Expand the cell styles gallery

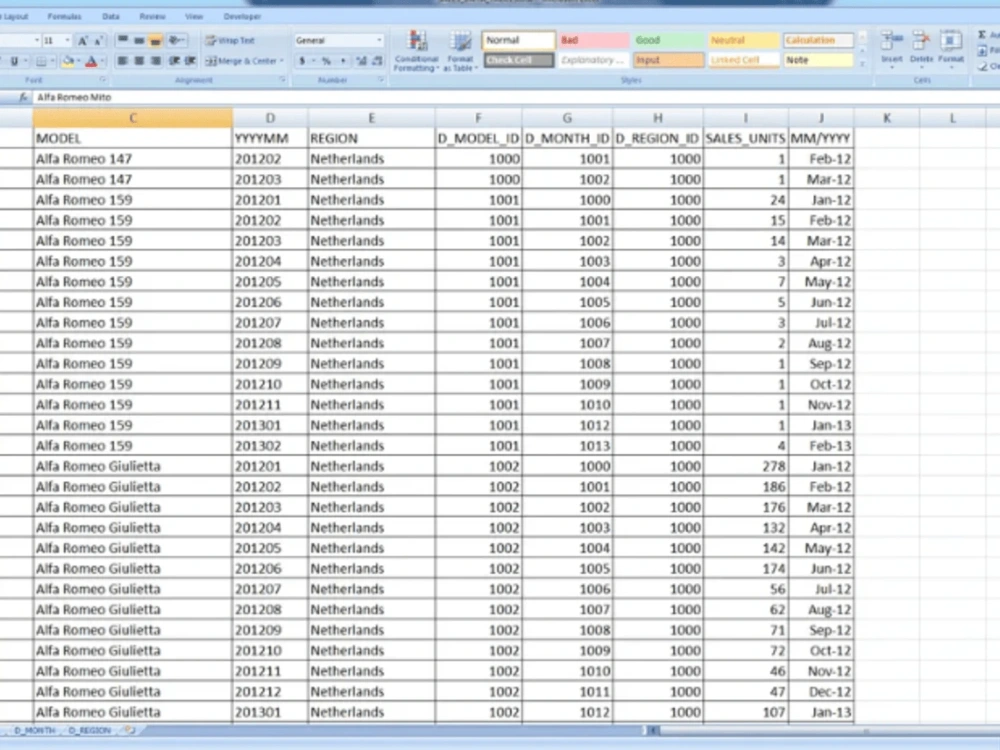[x=863, y=64]
